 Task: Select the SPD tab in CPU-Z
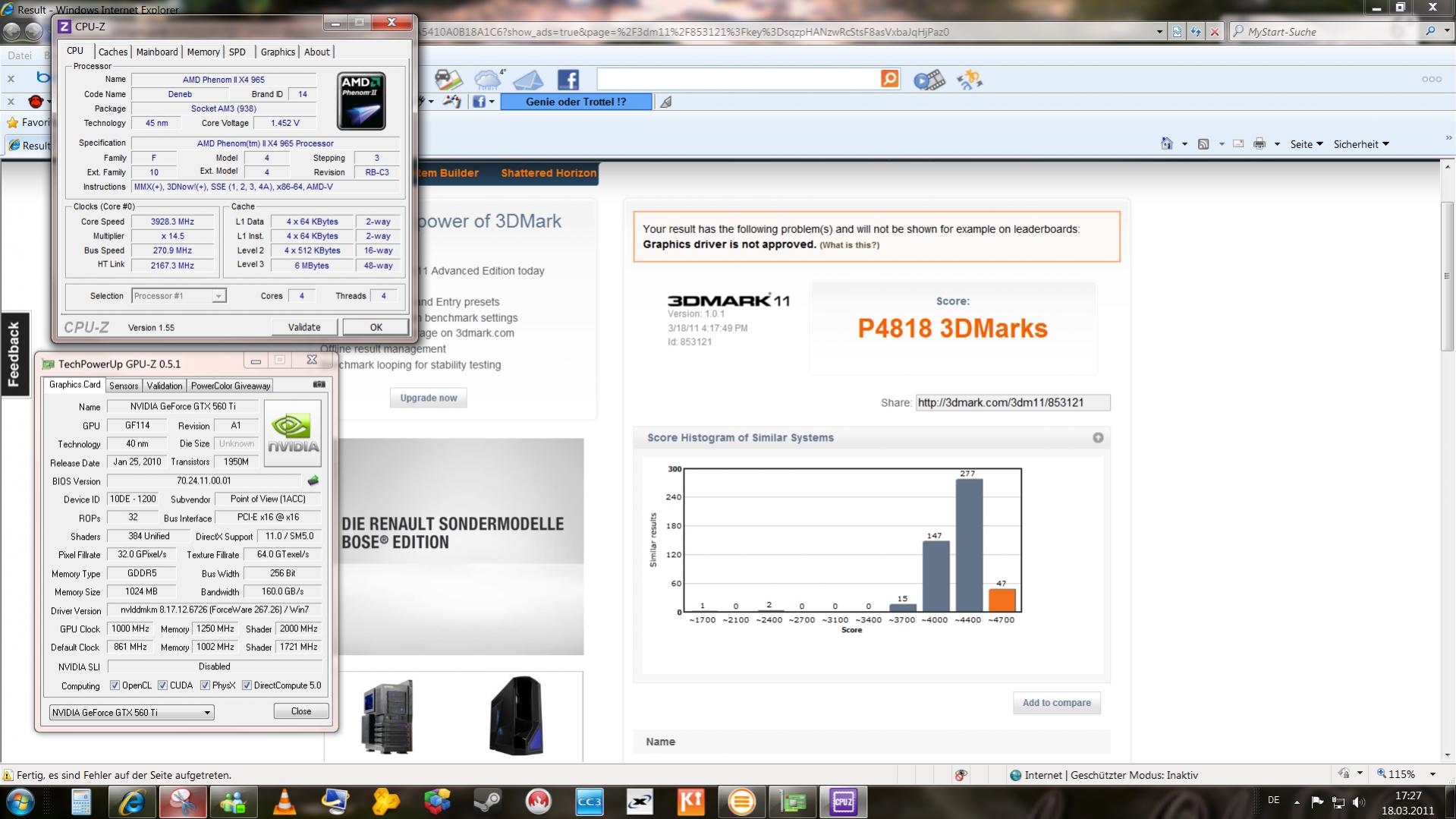[237, 52]
